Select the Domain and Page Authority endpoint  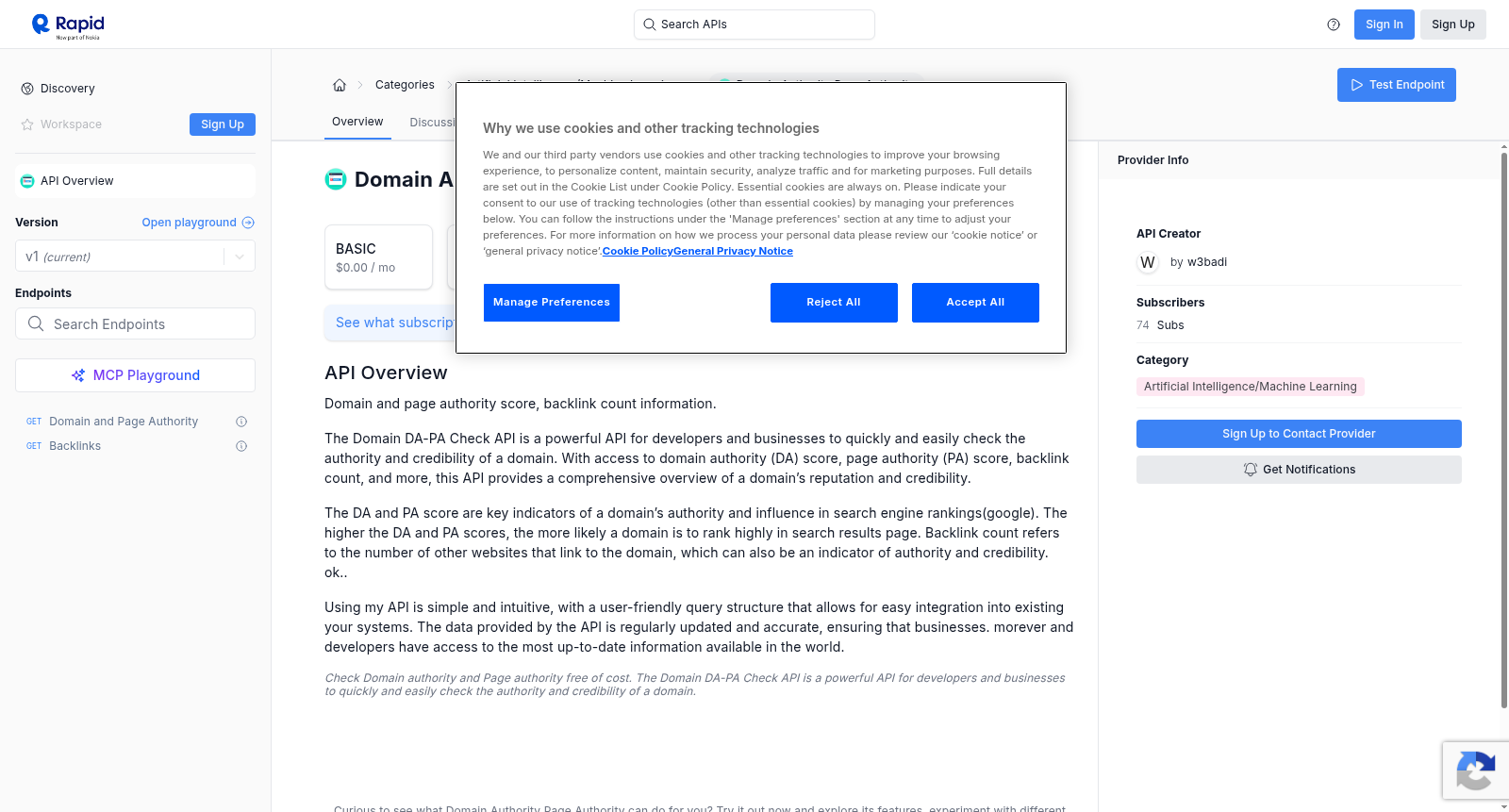click(x=124, y=422)
